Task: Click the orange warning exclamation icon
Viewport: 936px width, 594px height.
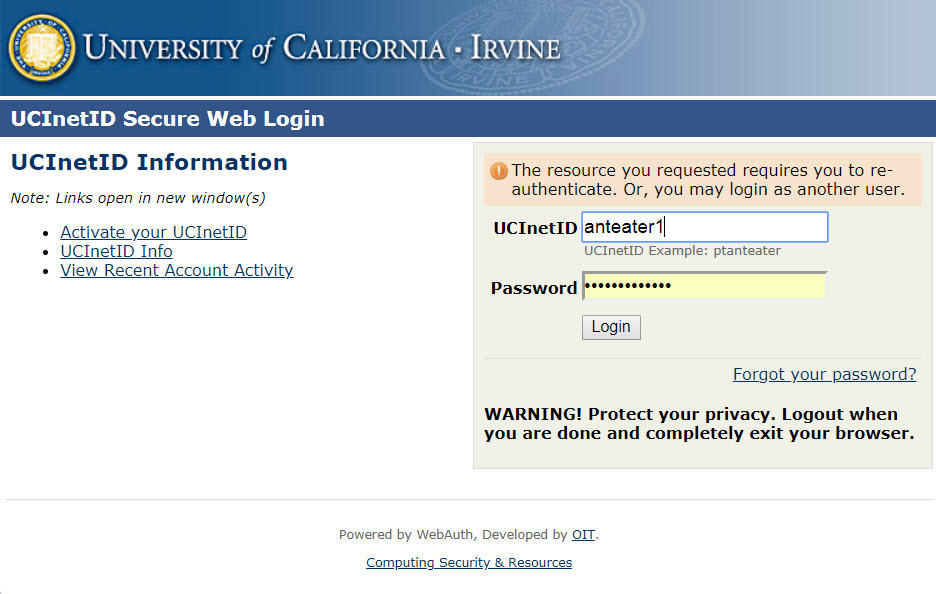Action: click(498, 171)
